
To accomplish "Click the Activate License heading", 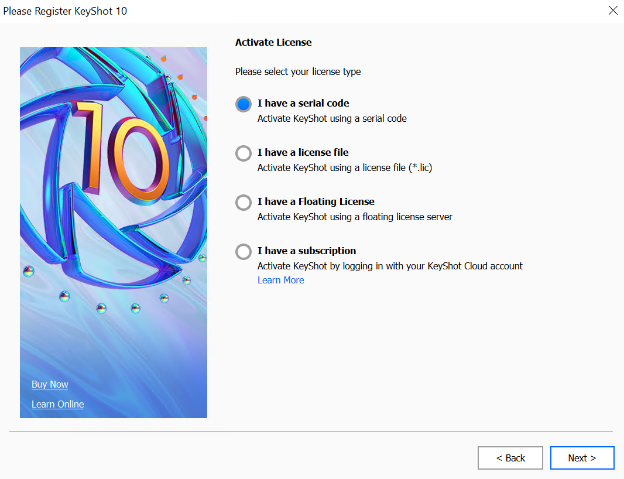I will coord(273,42).
